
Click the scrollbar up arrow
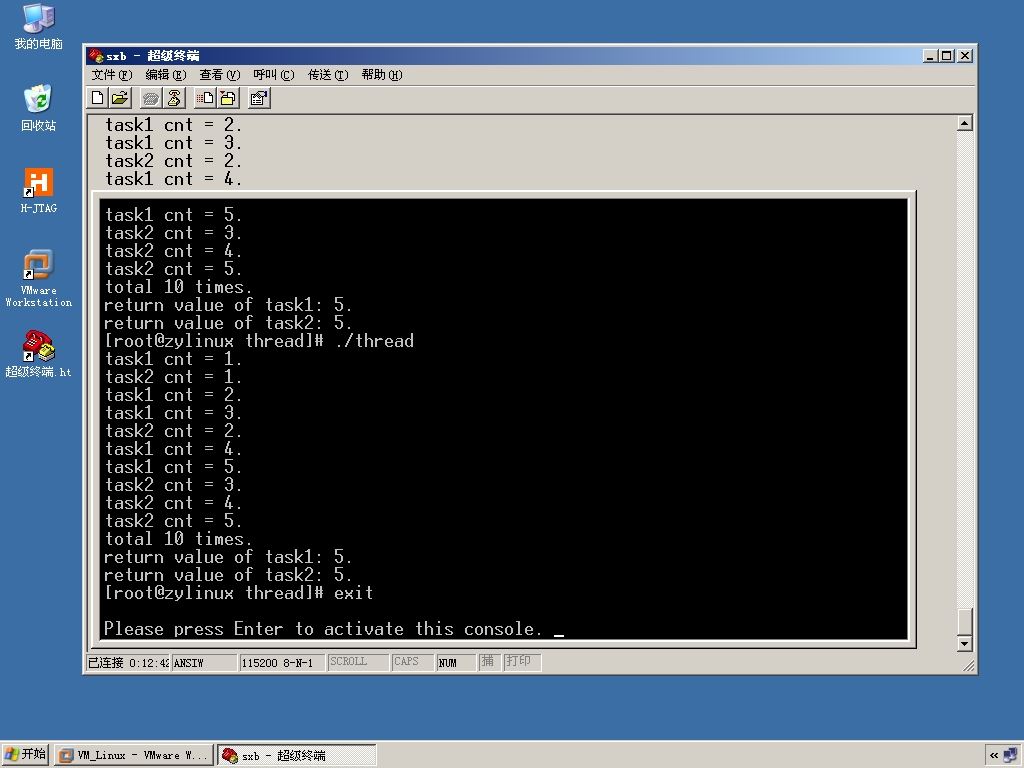point(965,123)
